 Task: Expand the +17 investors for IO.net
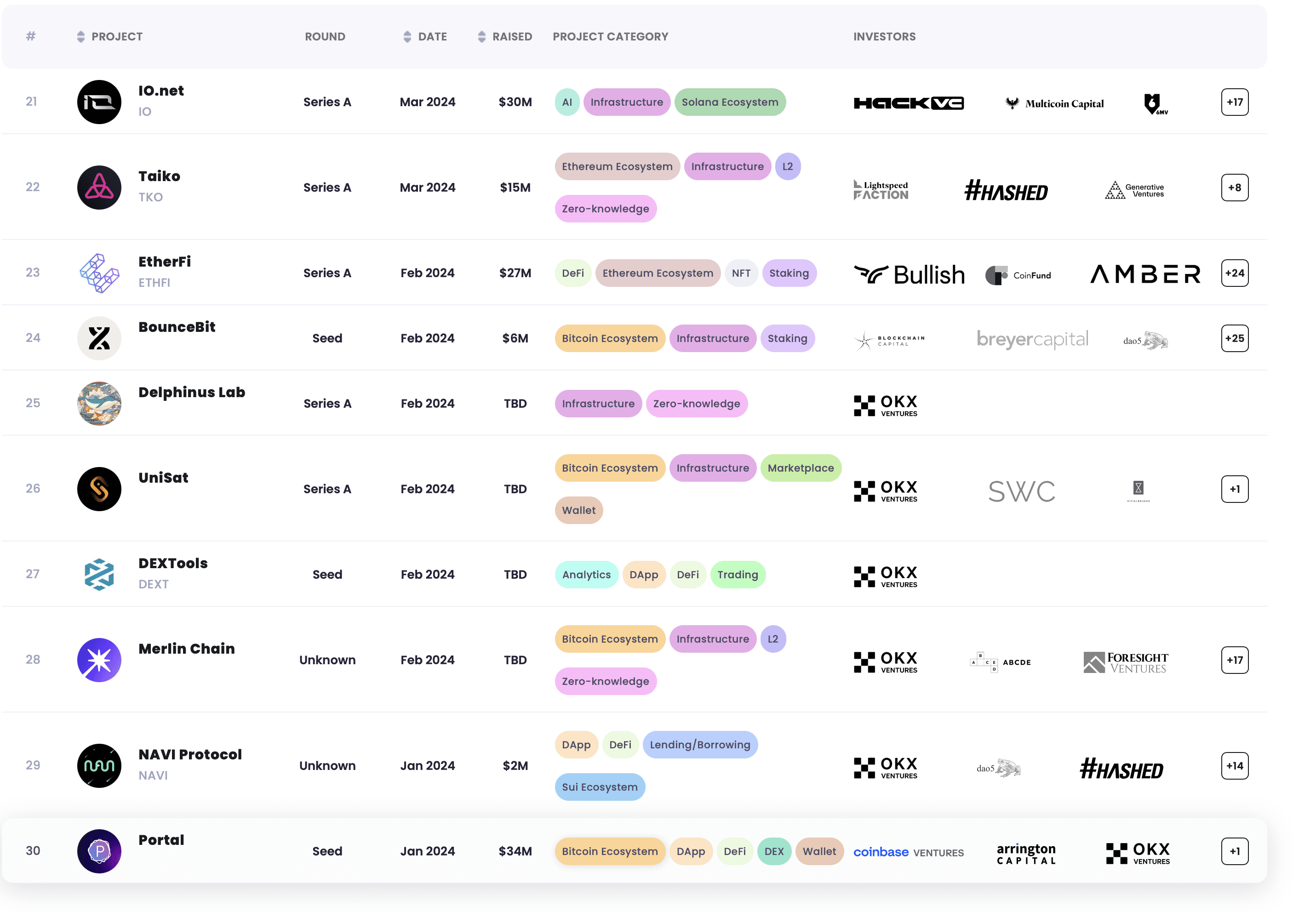coord(1234,103)
